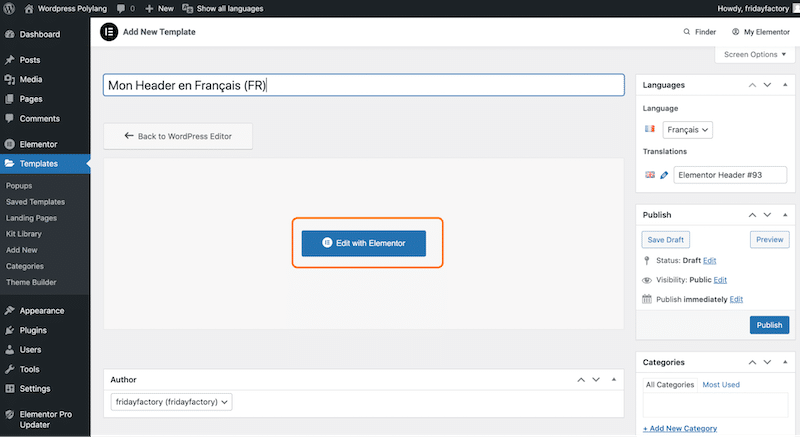Click the Add New Category link

pos(680,428)
